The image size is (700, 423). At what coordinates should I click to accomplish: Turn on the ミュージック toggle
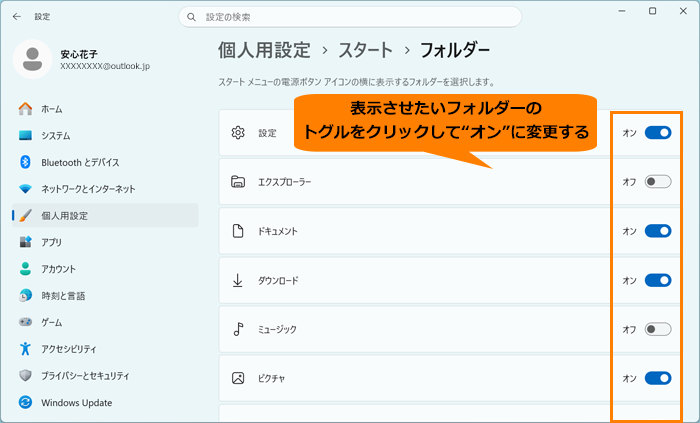click(658, 329)
